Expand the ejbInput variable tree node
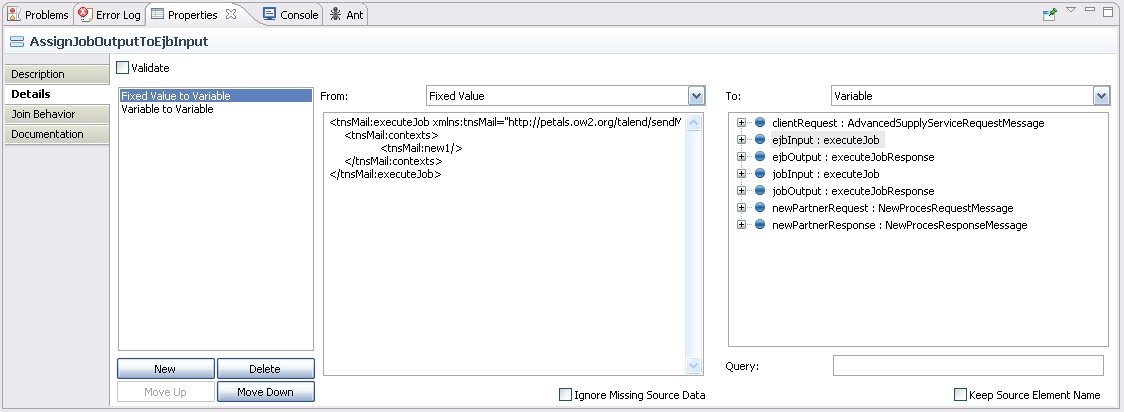Viewport: 1124px width, 412px height. (x=741, y=140)
